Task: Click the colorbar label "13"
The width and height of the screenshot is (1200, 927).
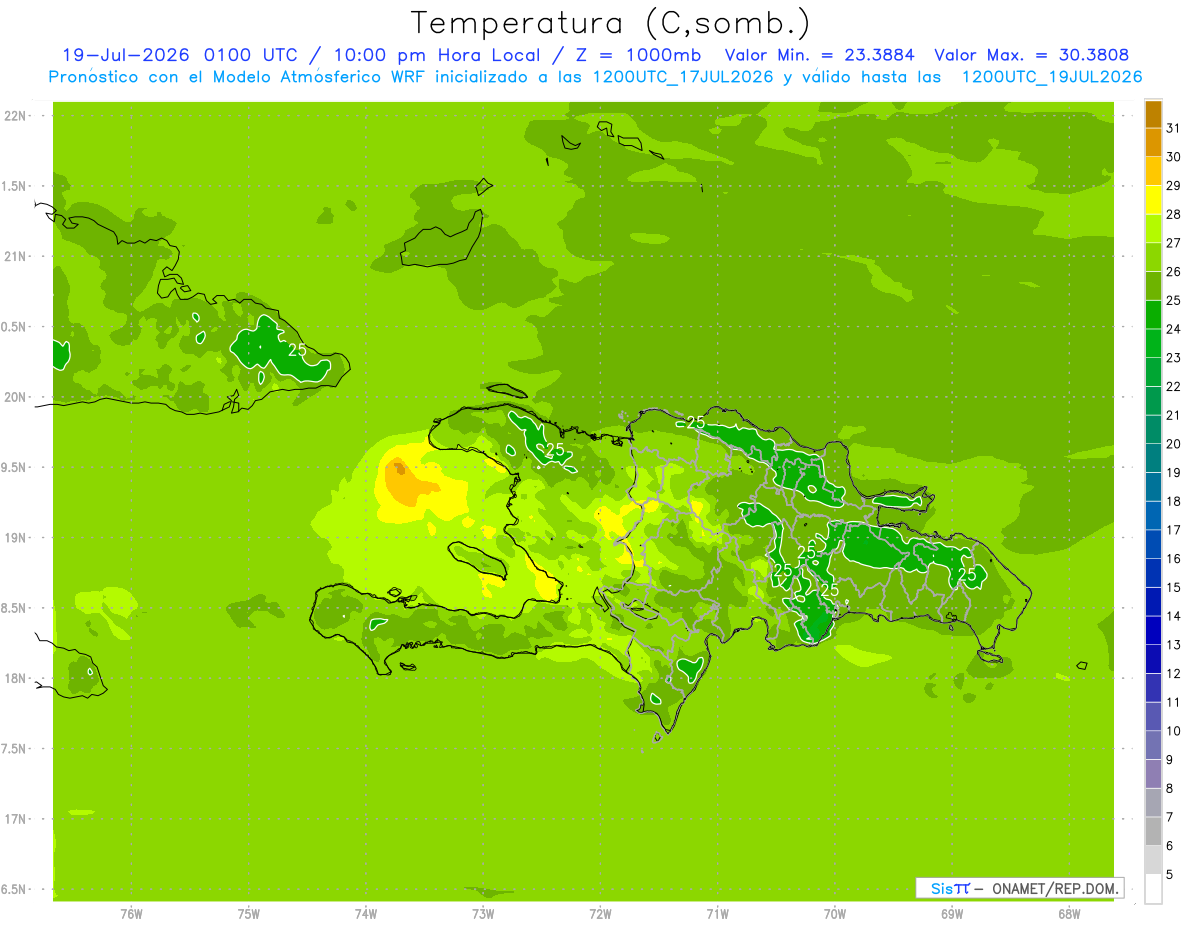Action: pos(1174,645)
